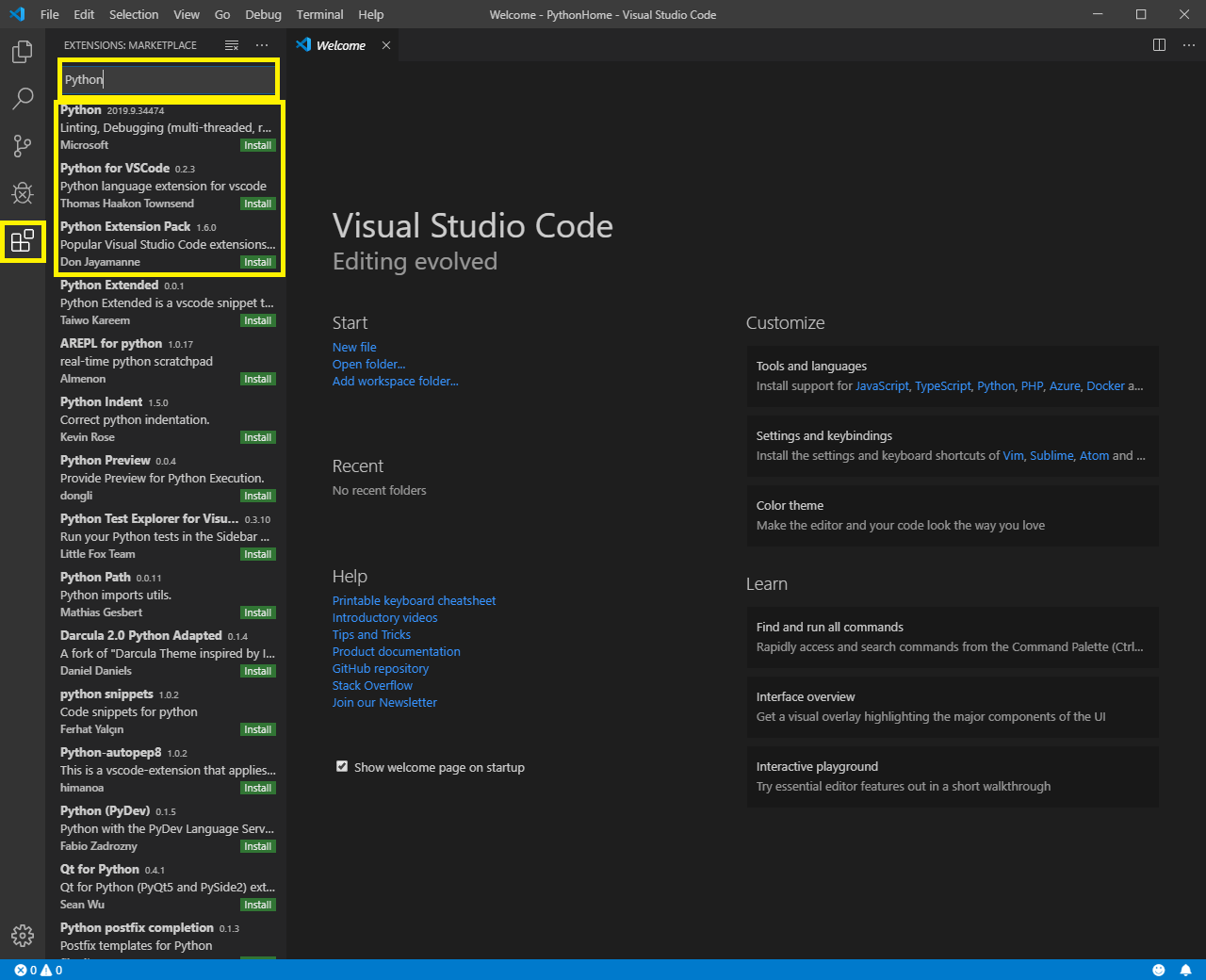Click Add workspace folder... link
The height and width of the screenshot is (980, 1206).
[396, 381]
